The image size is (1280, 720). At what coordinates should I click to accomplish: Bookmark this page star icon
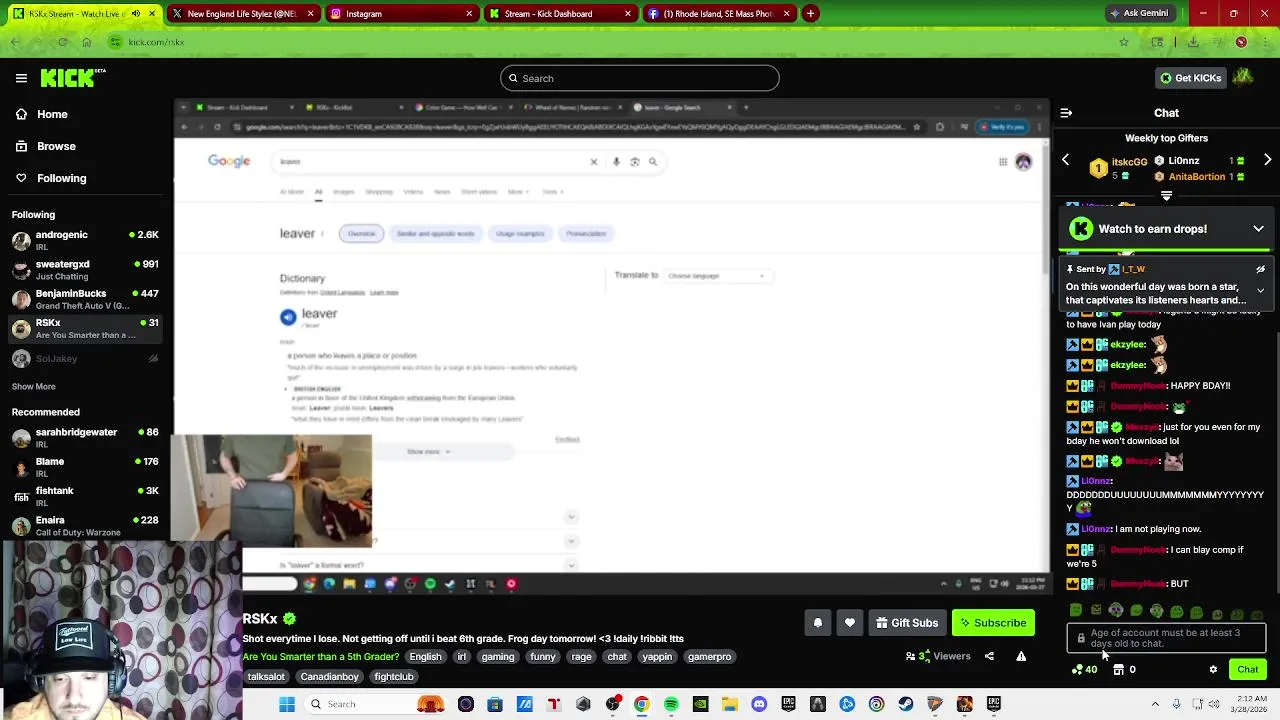pos(1124,42)
